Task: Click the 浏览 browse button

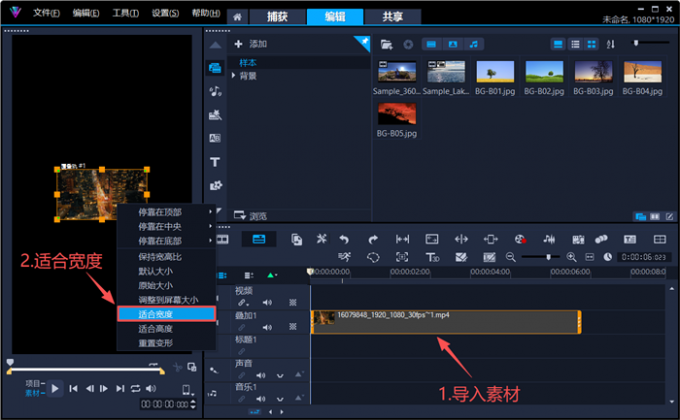Action: click(251, 215)
